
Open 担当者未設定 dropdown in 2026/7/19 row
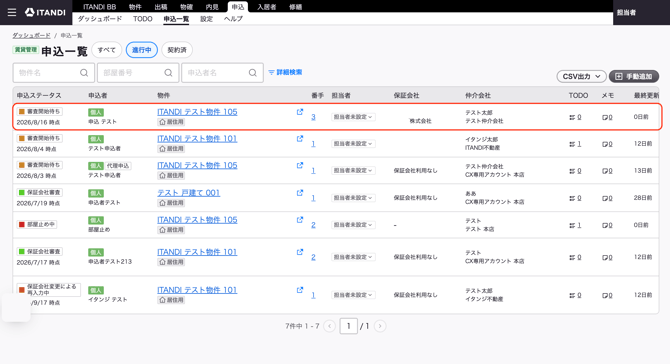353,198
